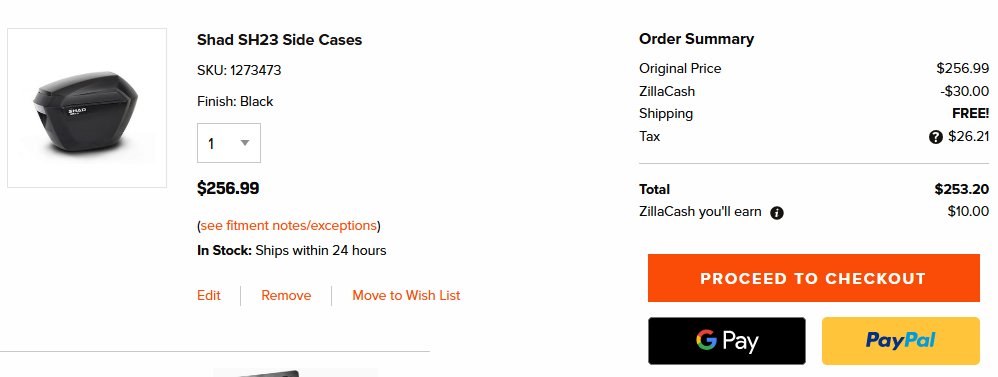Viewport: 998px width, 377px height.
Task: Click the Proceed to Checkout button
Action: coord(813,278)
